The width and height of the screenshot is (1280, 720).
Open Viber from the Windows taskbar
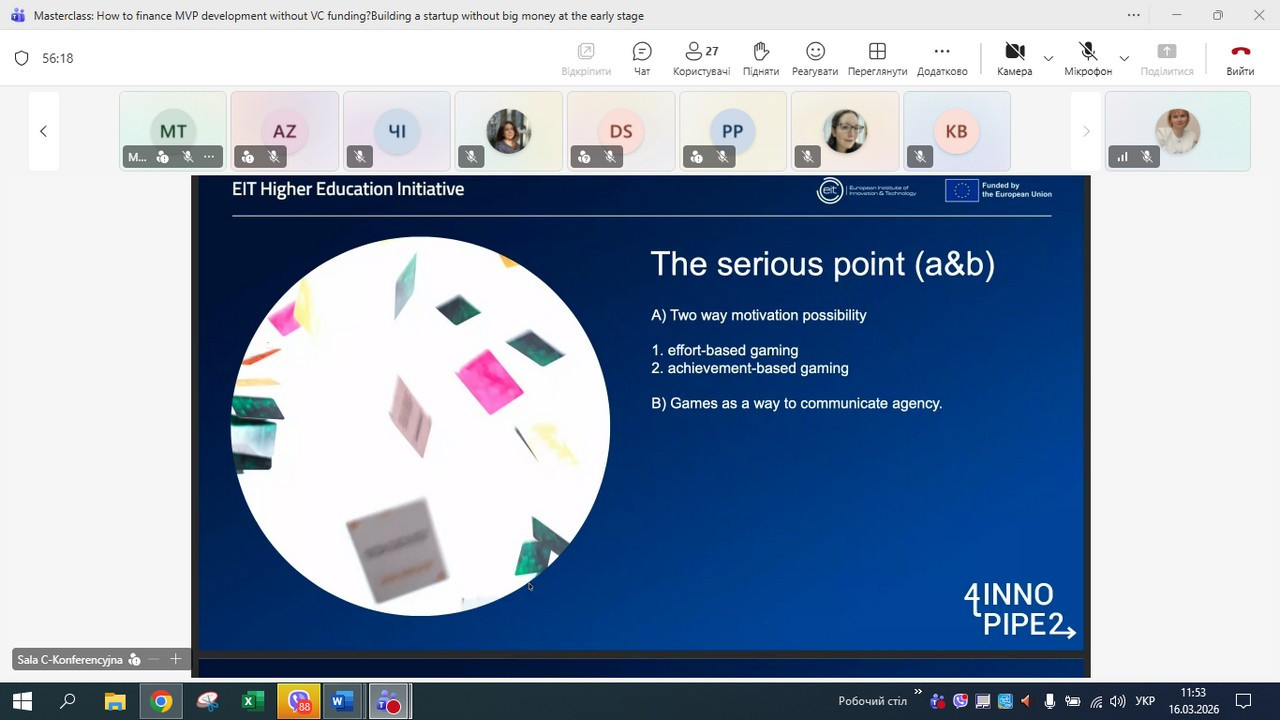(x=299, y=702)
